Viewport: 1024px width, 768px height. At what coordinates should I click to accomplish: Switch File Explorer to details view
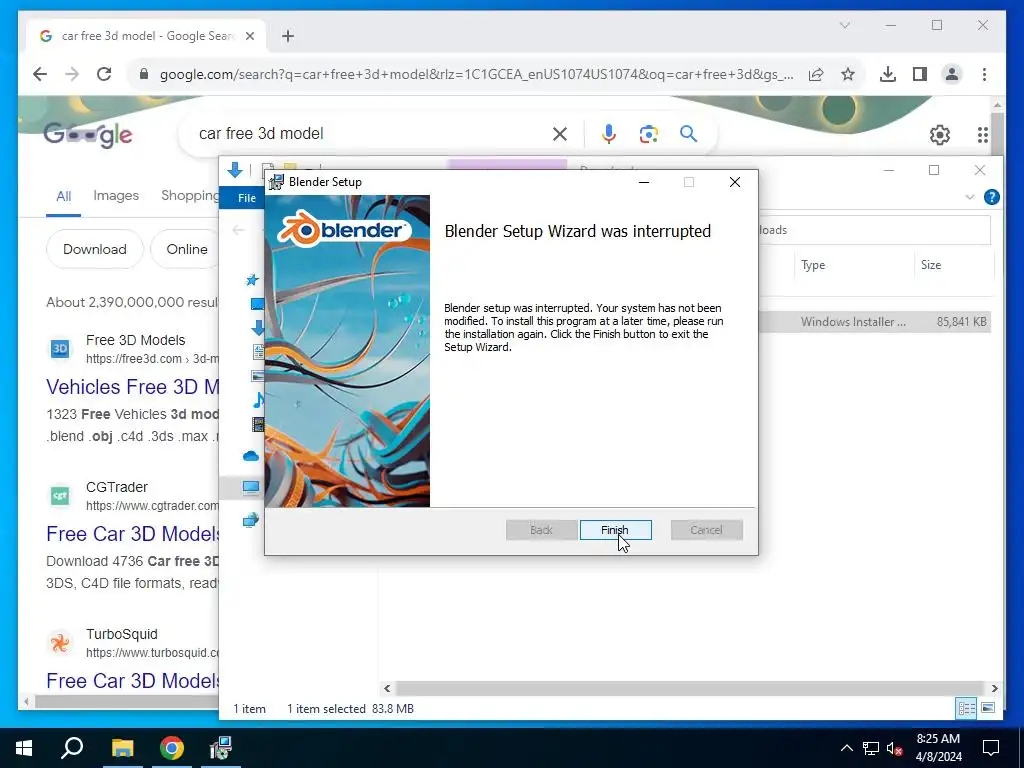(x=966, y=708)
